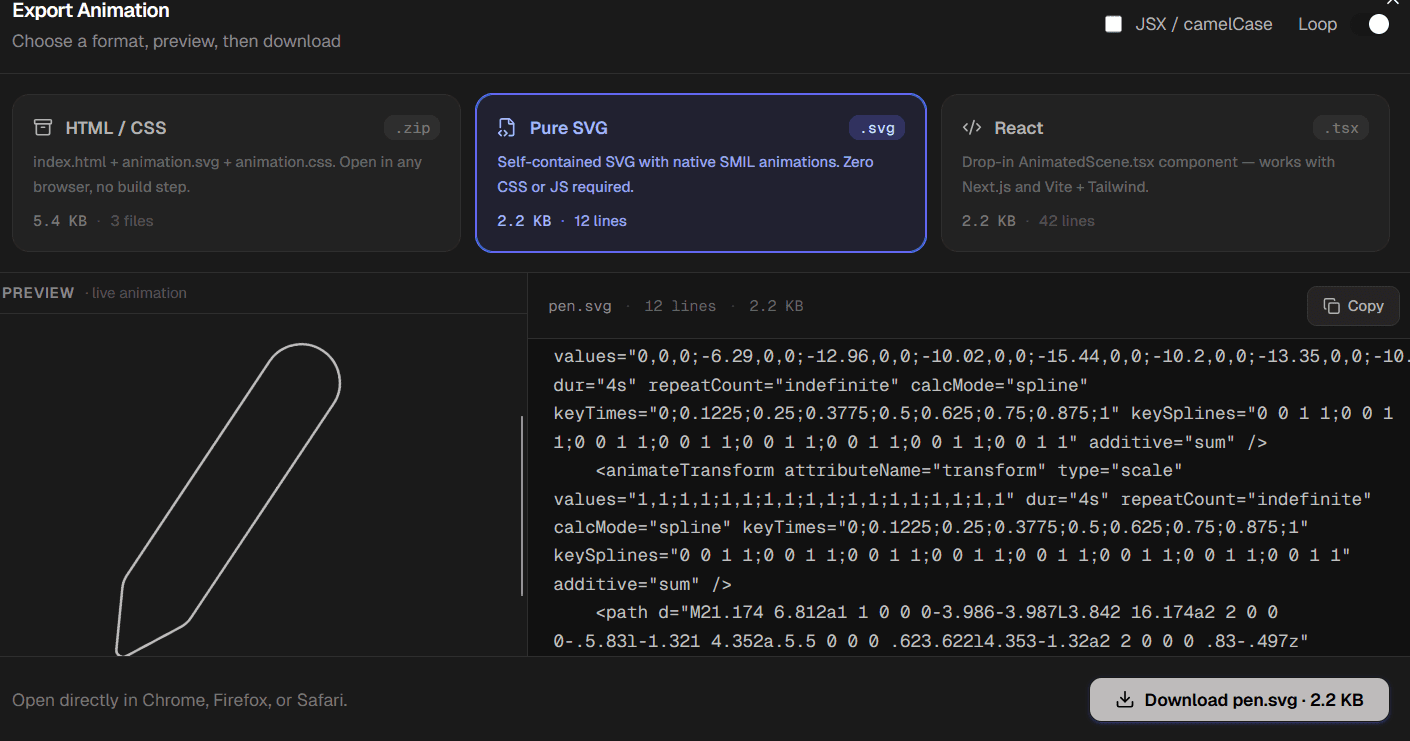Select the Pure SVG export card
This screenshot has width=1410, height=741.
(x=700, y=172)
